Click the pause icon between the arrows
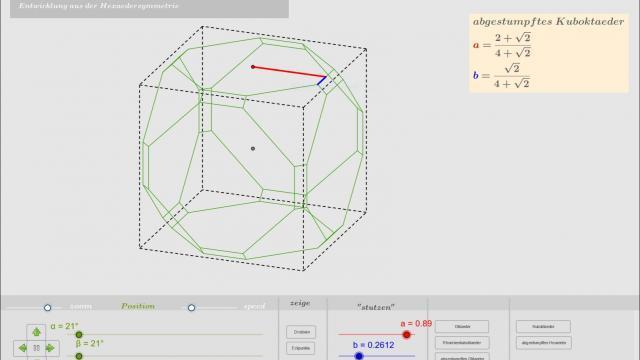The image size is (640, 360). pyautogui.click(x=36, y=348)
